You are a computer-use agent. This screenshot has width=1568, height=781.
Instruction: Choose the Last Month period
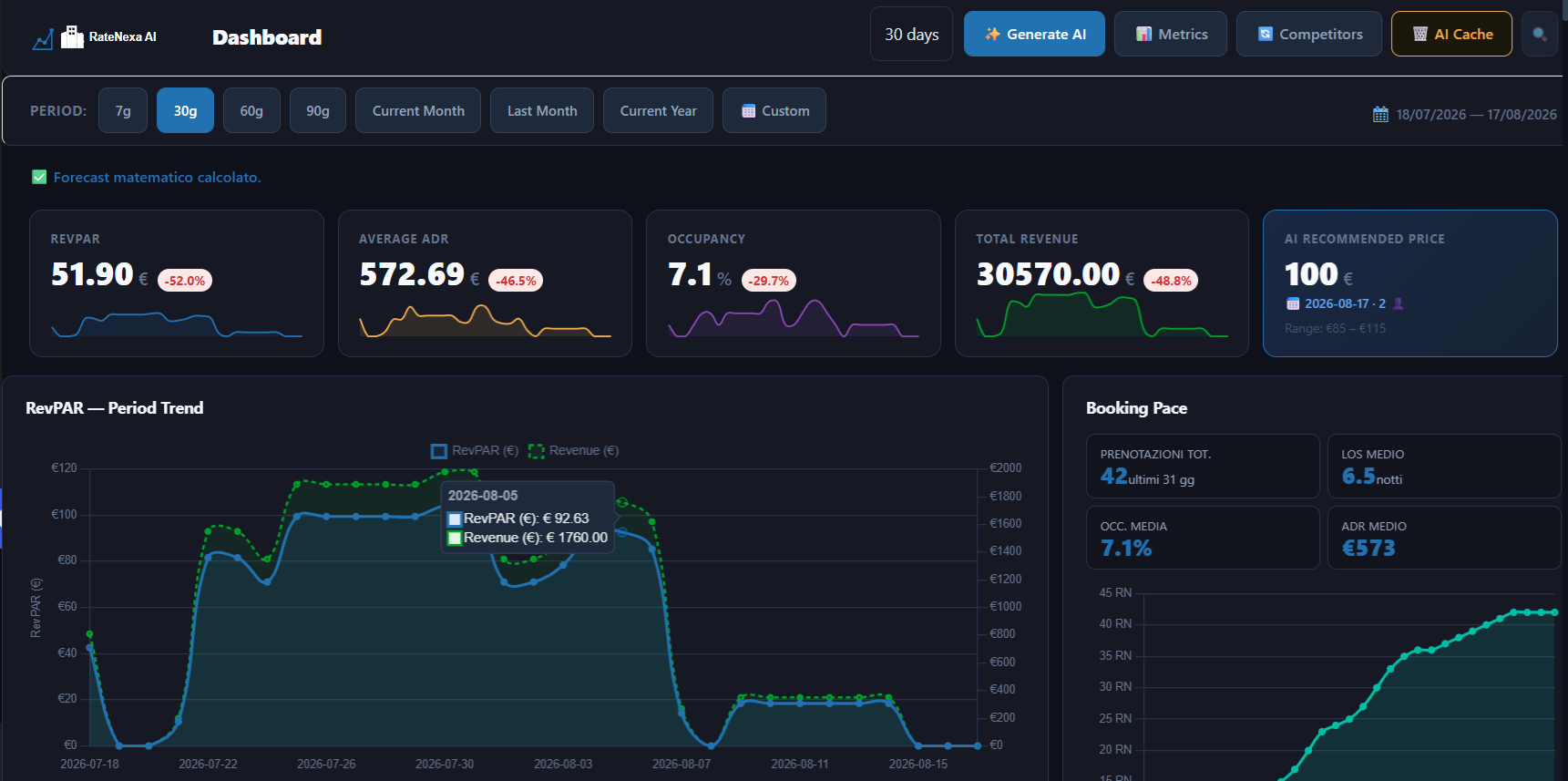tap(542, 110)
